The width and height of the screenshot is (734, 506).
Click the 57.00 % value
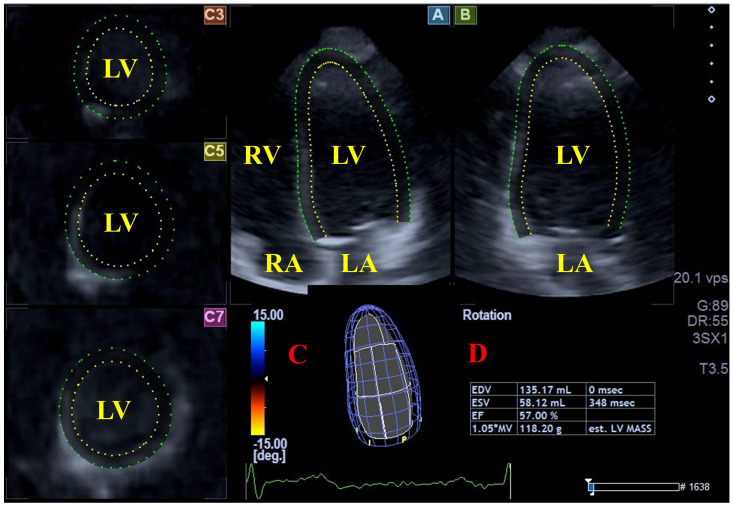click(x=538, y=415)
